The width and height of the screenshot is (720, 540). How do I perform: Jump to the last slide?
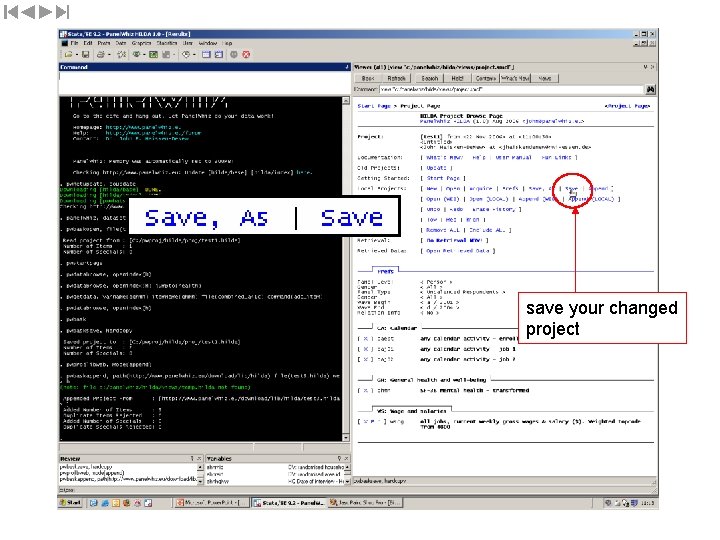point(62,12)
